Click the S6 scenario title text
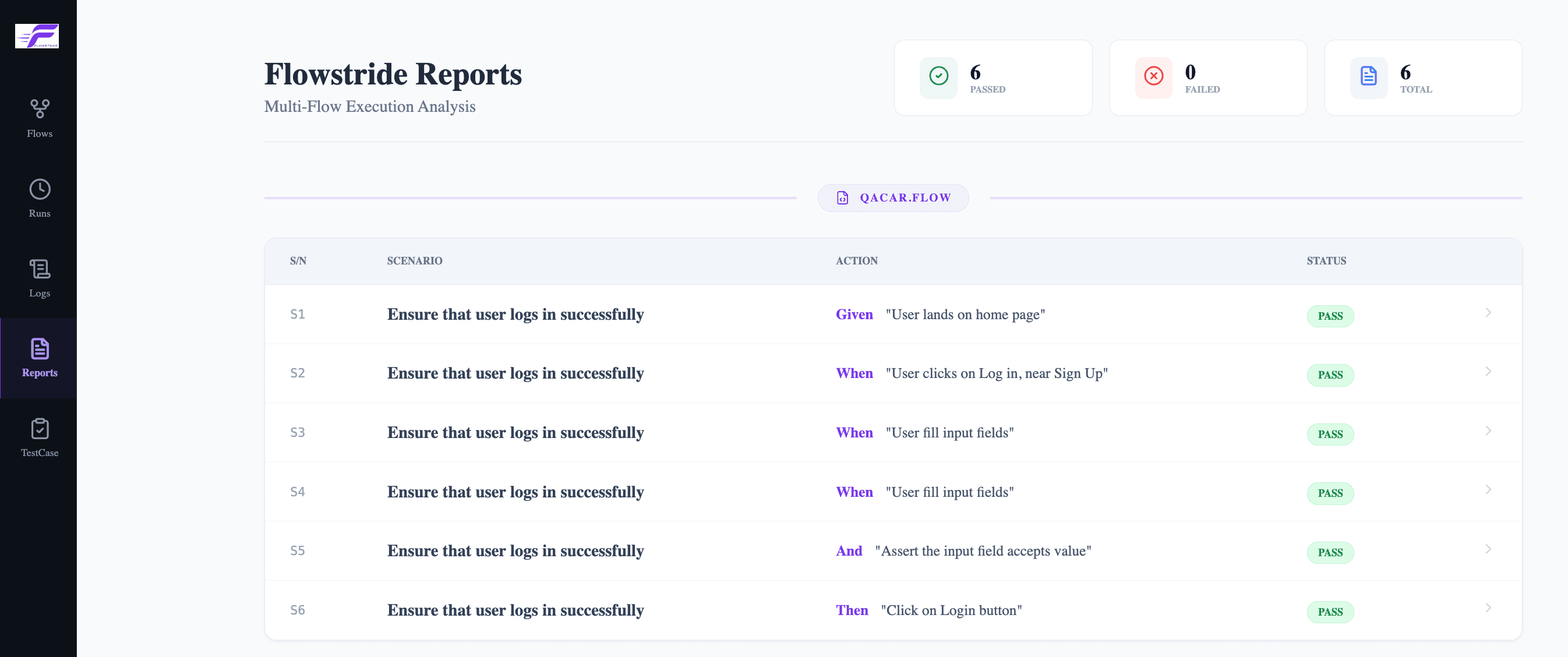 pyautogui.click(x=515, y=611)
